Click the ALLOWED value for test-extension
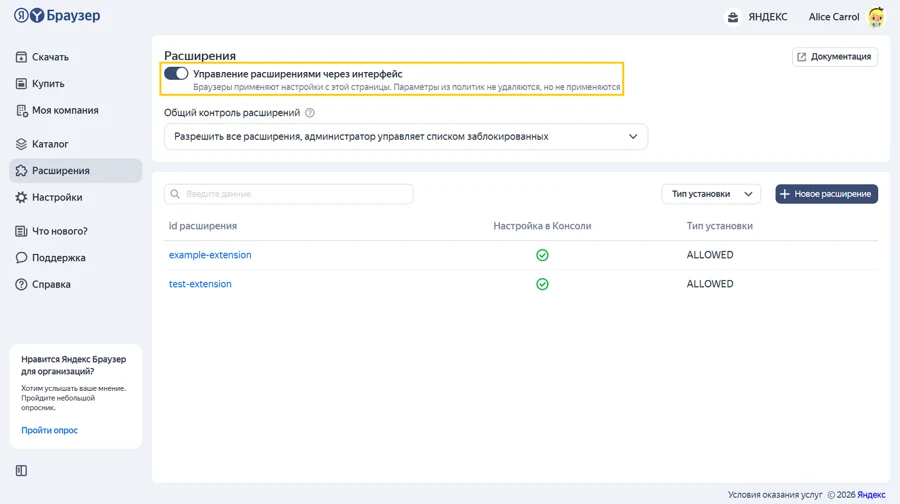The image size is (900, 504). coord(710,284)
